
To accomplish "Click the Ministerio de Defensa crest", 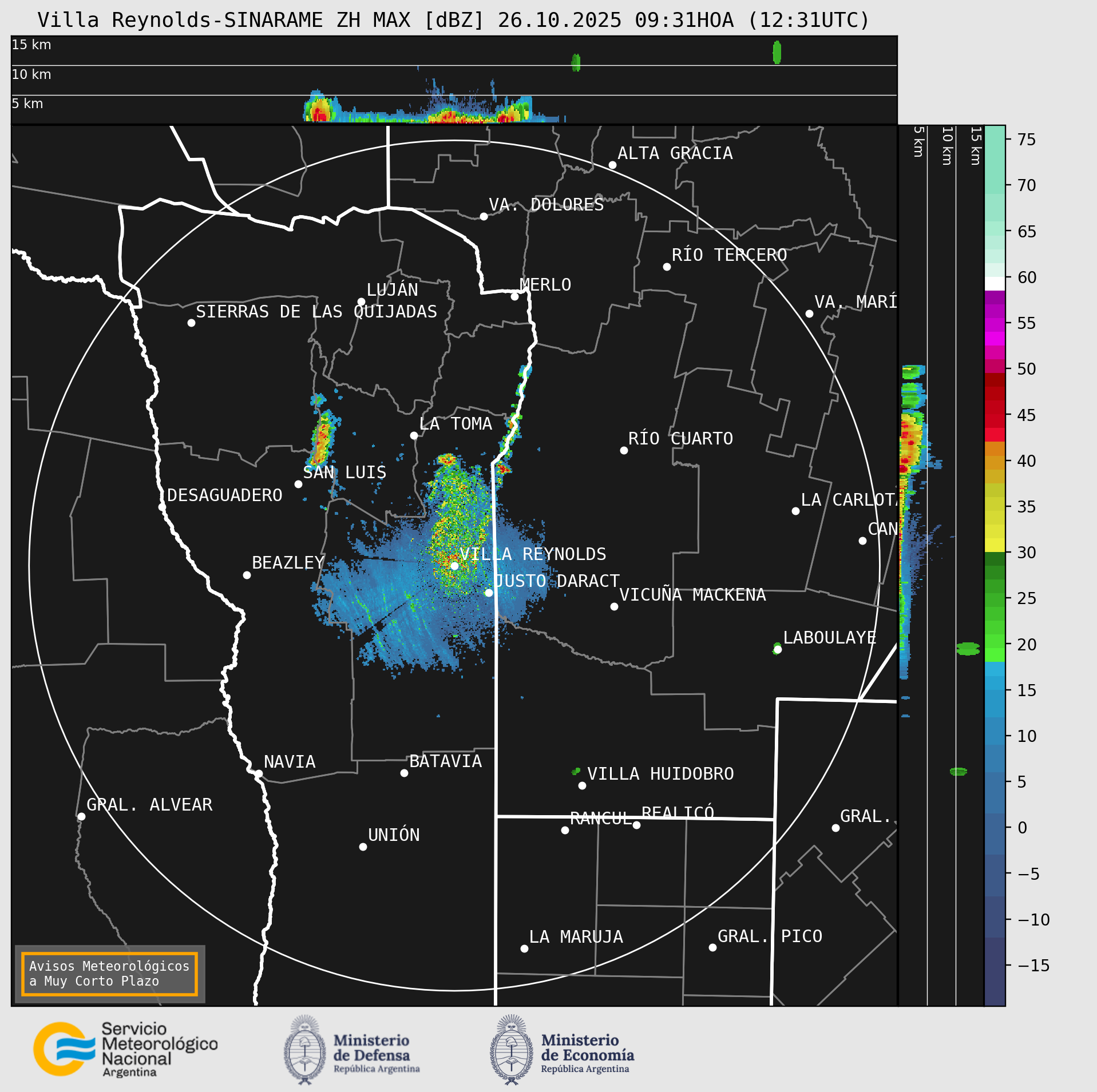I will point(305,1050).
